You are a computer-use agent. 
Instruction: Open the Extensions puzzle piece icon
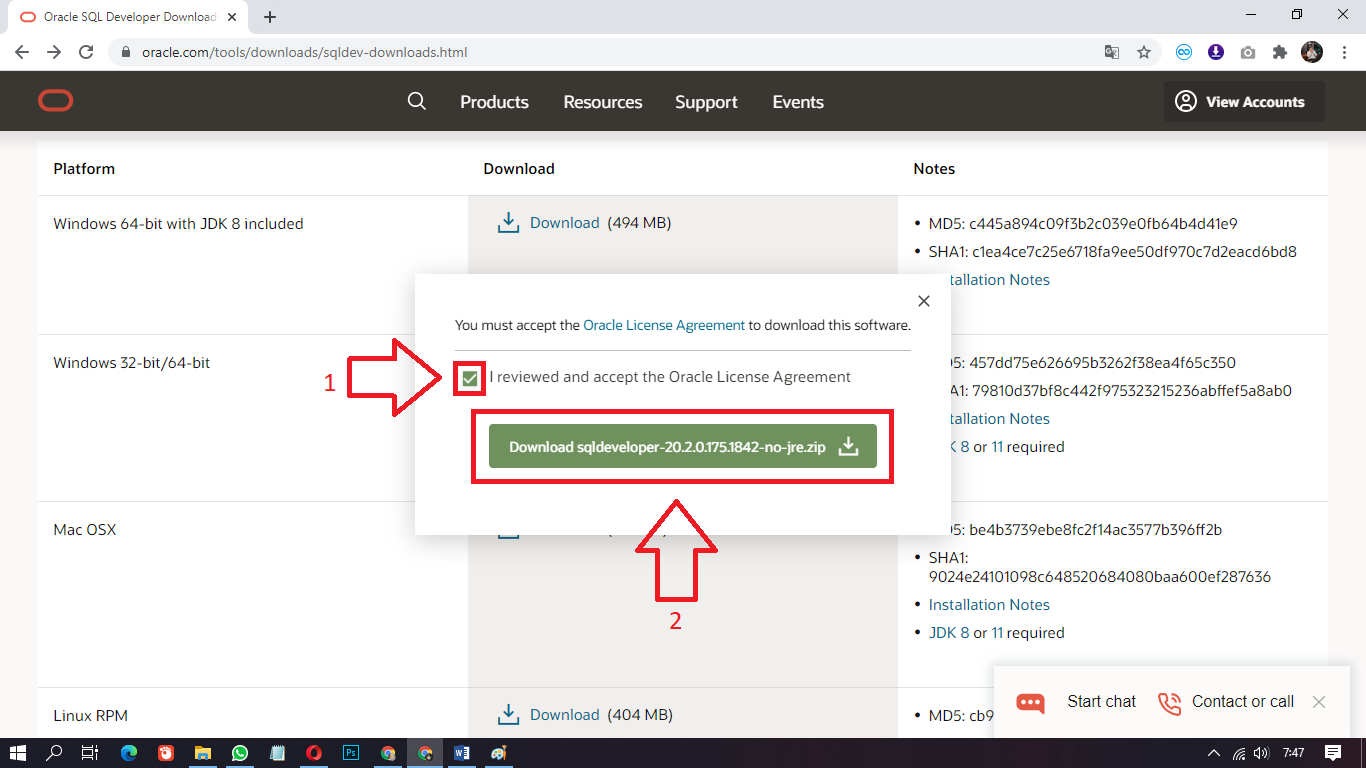[1280, 51]
